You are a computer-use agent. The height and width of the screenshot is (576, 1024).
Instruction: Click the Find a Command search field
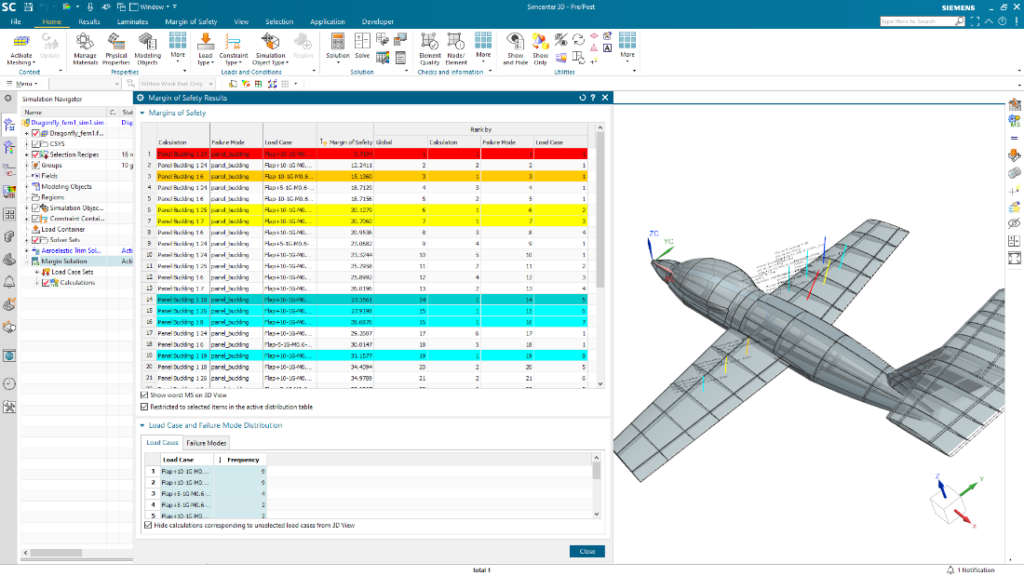click(908, 21)
